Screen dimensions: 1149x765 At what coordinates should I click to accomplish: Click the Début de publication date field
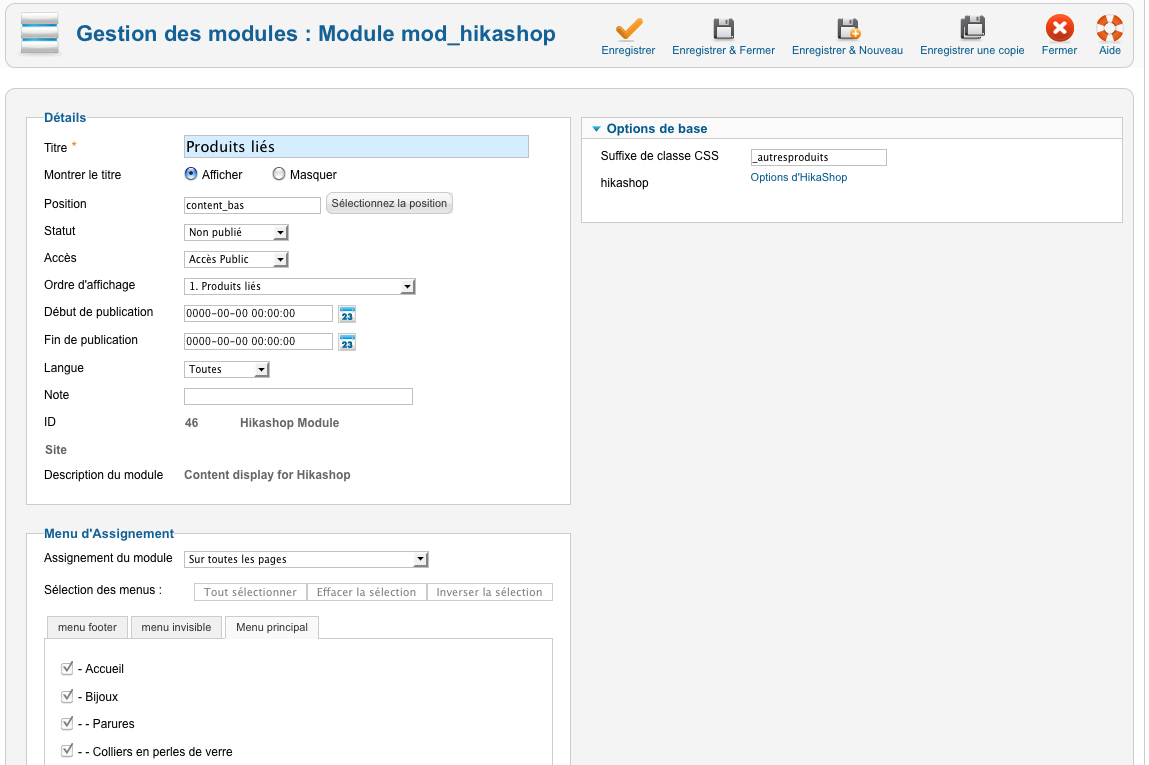258,314
